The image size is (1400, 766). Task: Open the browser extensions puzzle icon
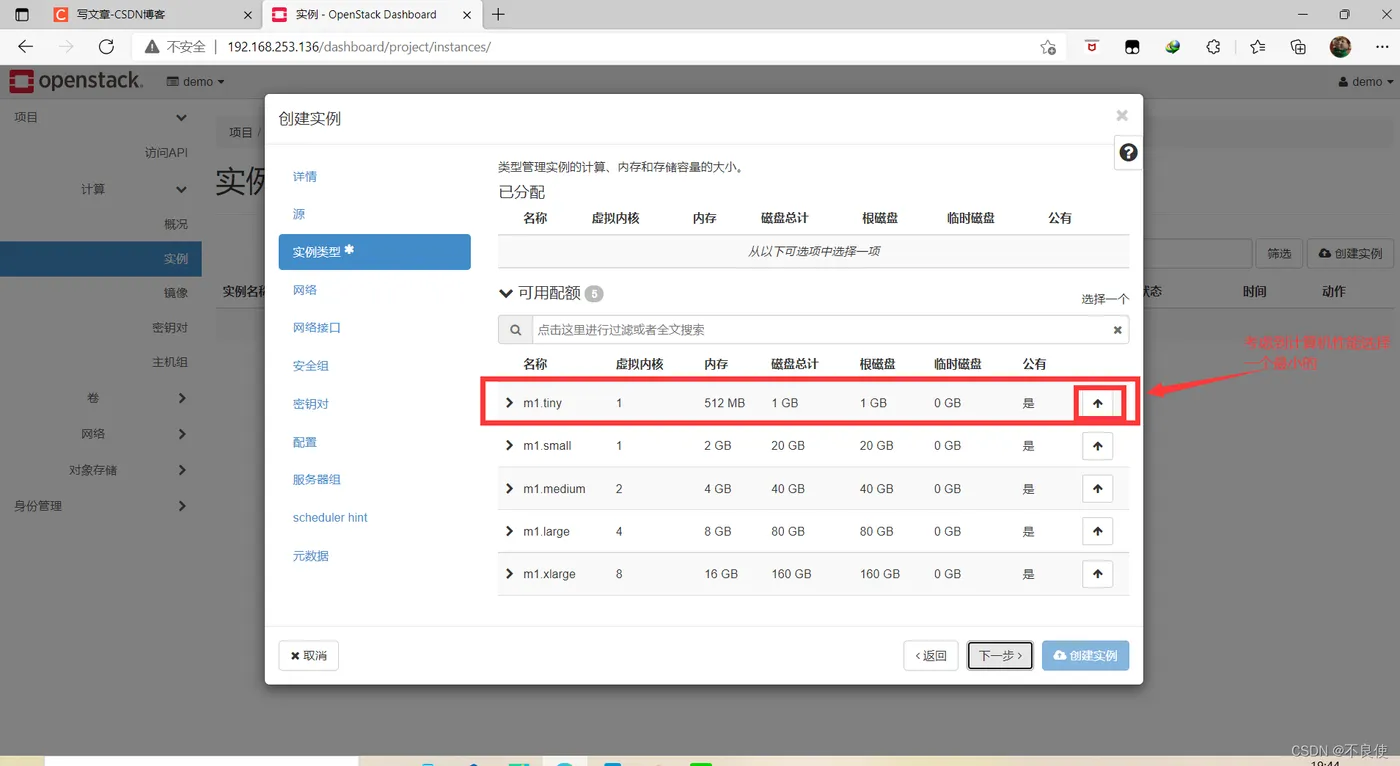point(1213,47)
